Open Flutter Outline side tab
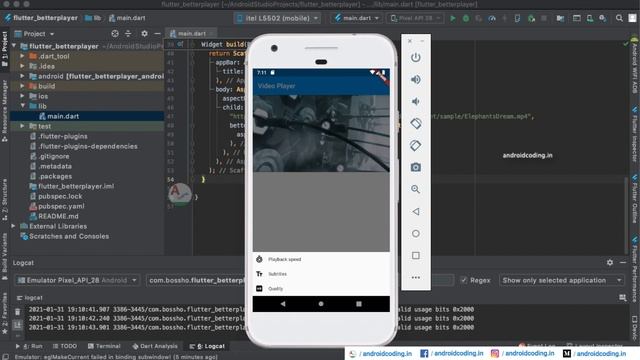The height and width of the screenshot is (360, 640). point(635,199)
